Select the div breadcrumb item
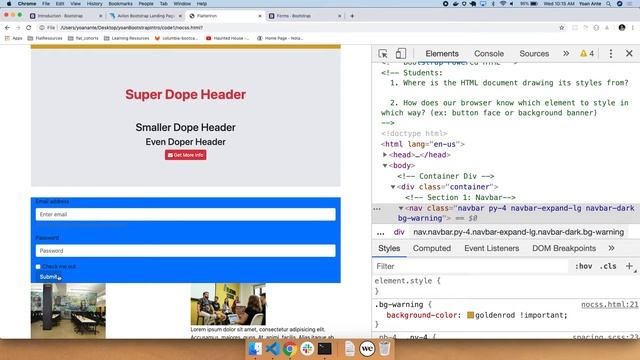The width and height of the screenshot is (640, 360). click(399, 232)
